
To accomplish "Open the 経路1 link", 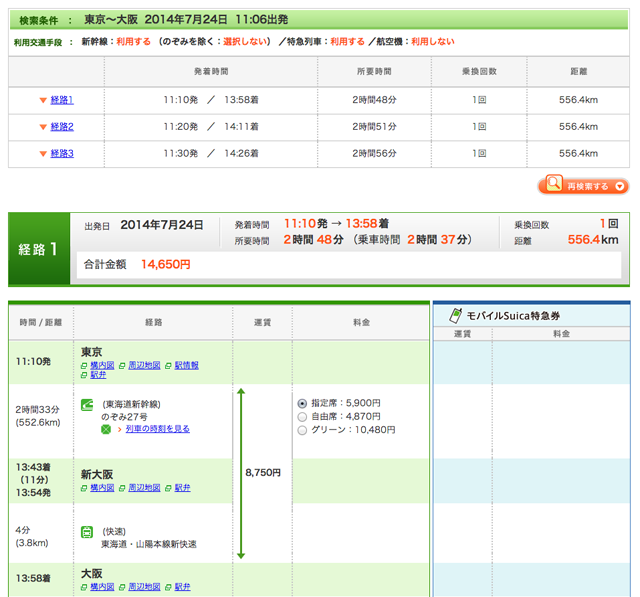I will [x=62, y=100].
